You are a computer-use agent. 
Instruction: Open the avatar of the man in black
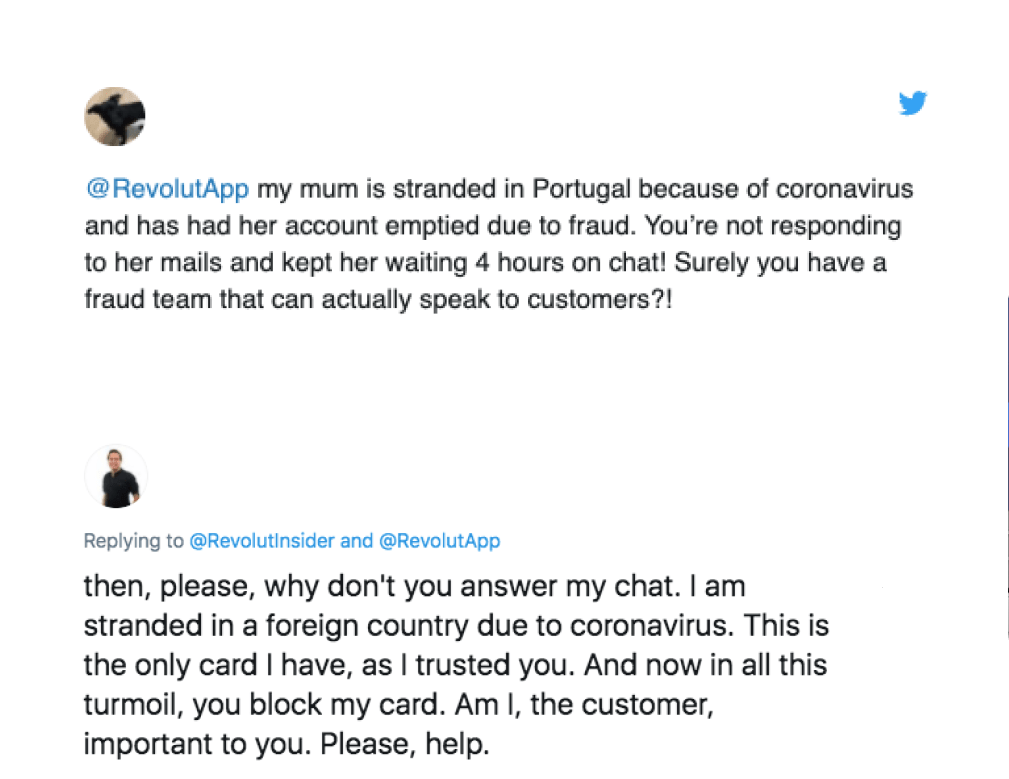tap(116, 476)
